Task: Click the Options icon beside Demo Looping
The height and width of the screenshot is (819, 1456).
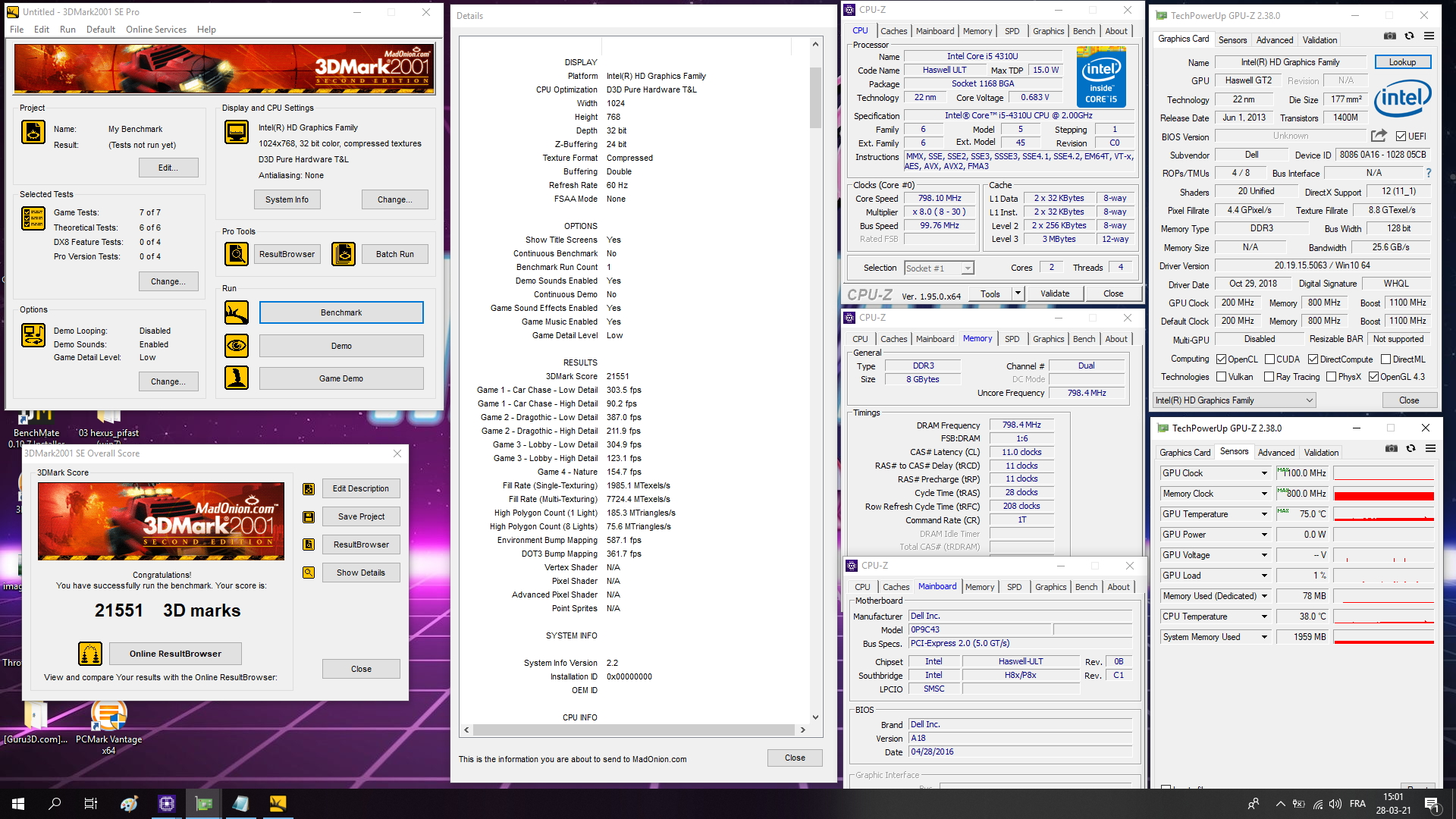Action: point(33,335)
